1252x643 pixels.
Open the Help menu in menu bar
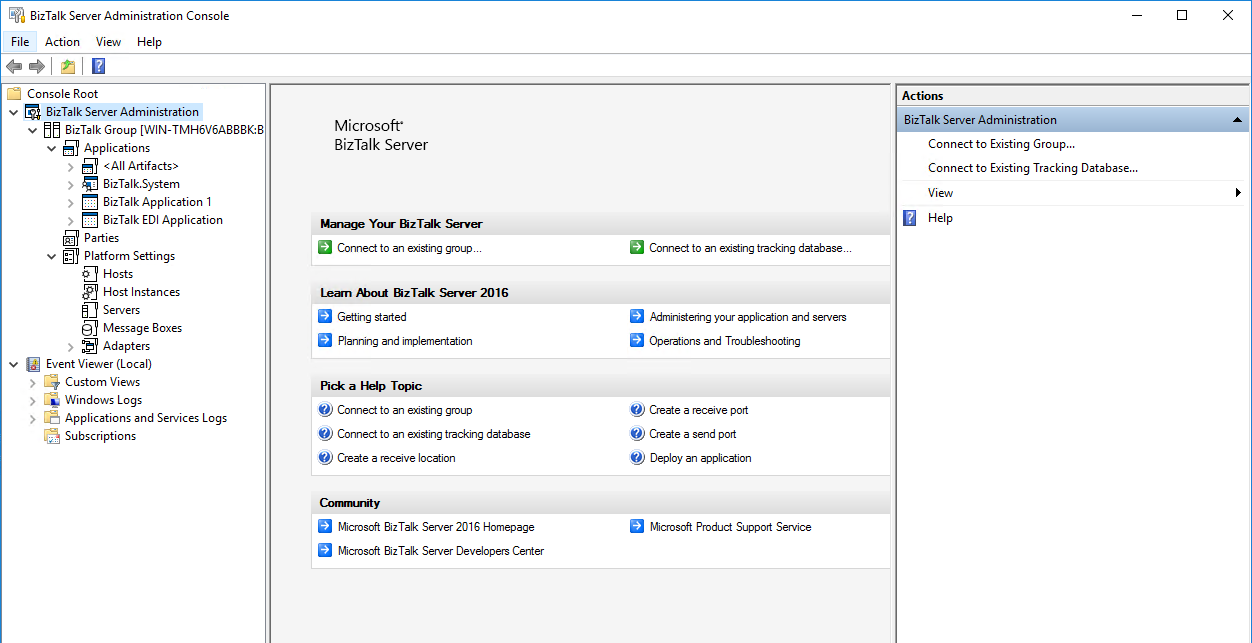(149, 42)
